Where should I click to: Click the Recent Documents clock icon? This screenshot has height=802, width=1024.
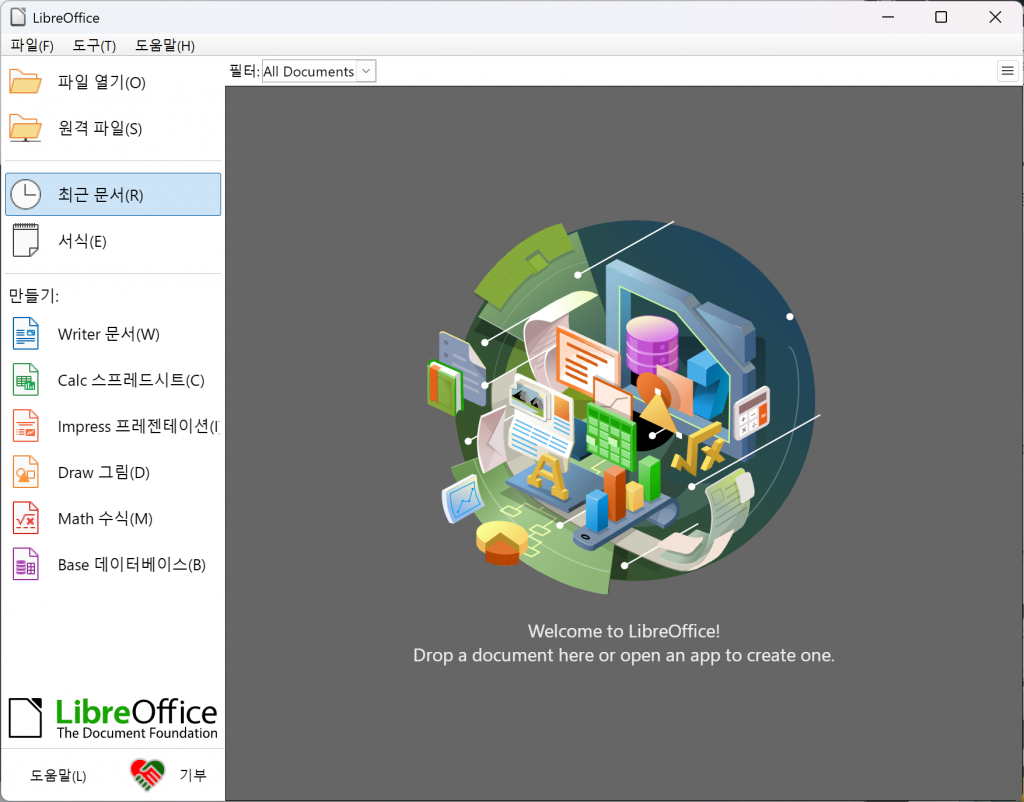(26, 195)
